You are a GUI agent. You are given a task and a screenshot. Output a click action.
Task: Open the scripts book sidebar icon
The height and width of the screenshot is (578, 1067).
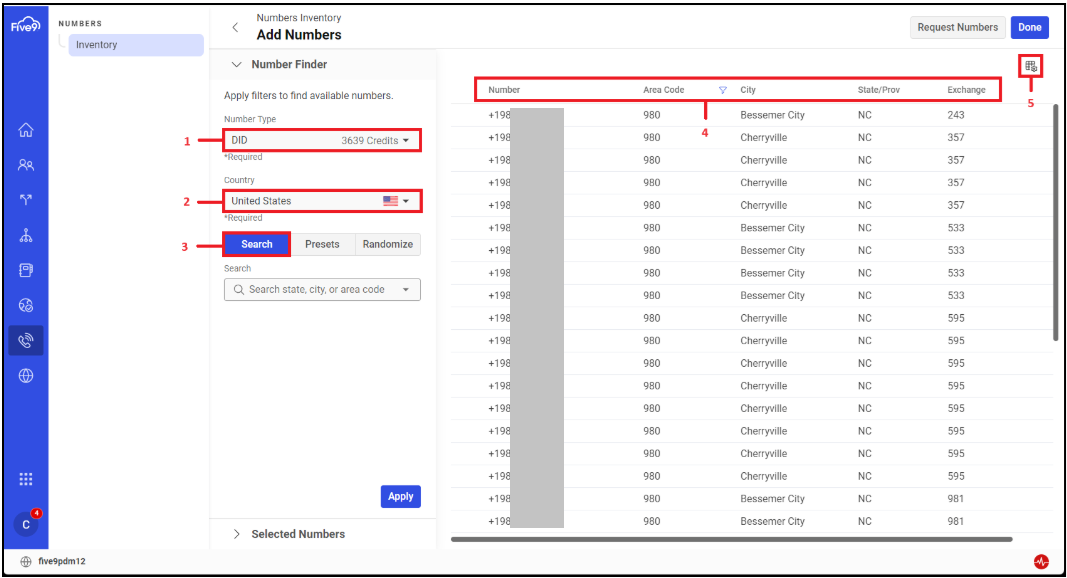(x=26, y=270)
